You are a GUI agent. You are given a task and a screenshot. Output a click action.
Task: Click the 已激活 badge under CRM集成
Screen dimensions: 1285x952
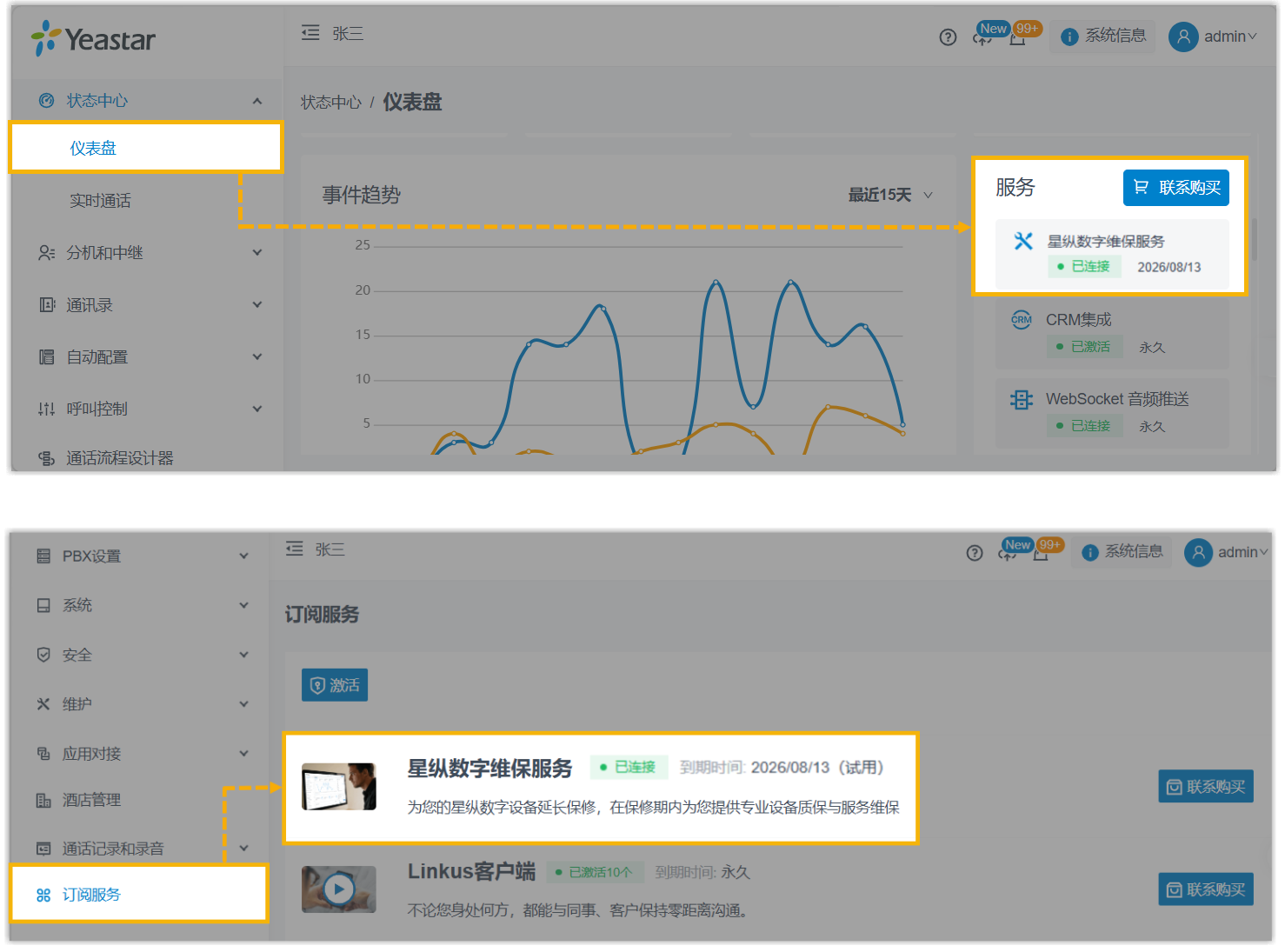click(x=1085, y=347)
